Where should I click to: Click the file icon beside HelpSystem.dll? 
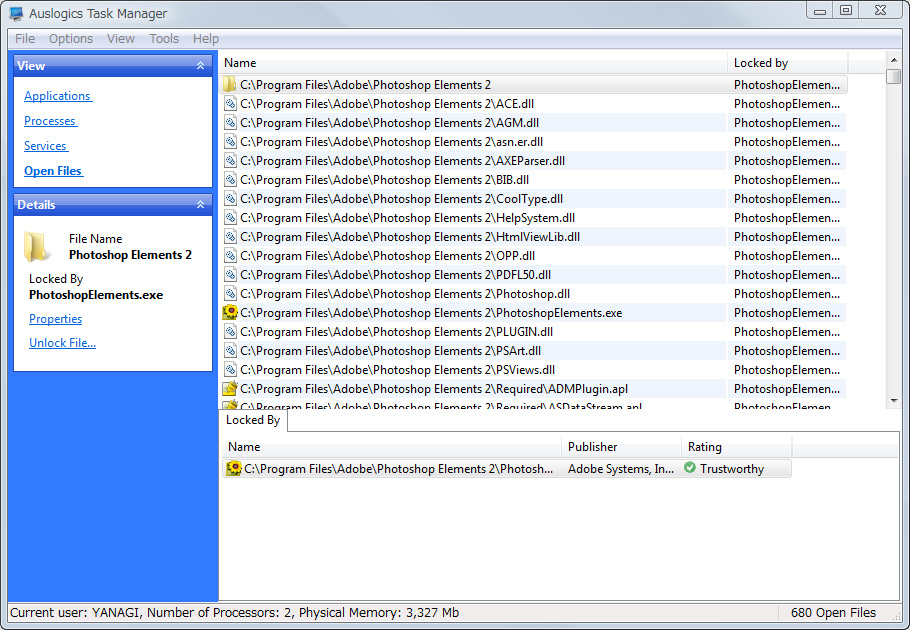tap(230, 218)
